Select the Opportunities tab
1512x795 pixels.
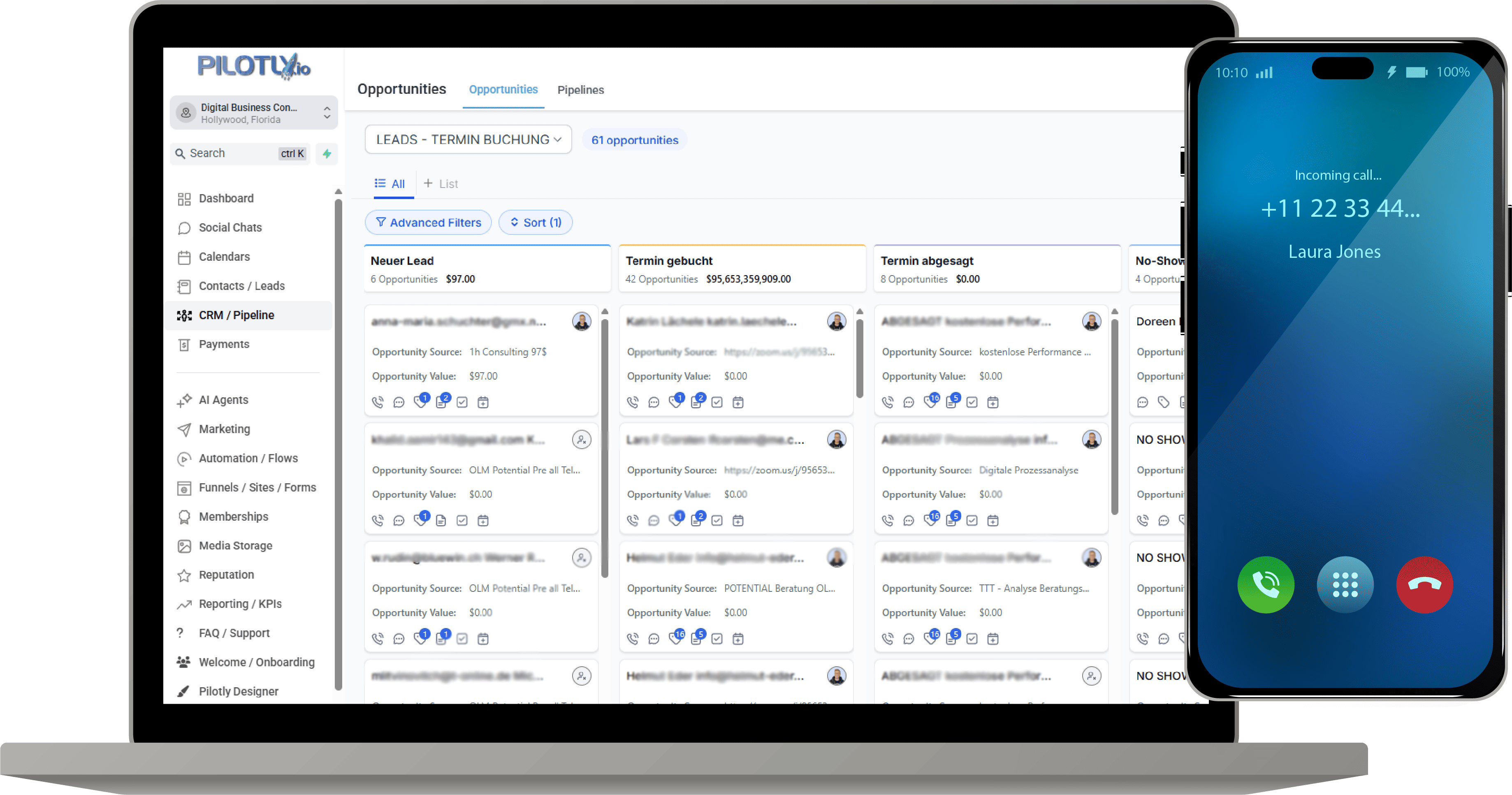tap(503, 90)
